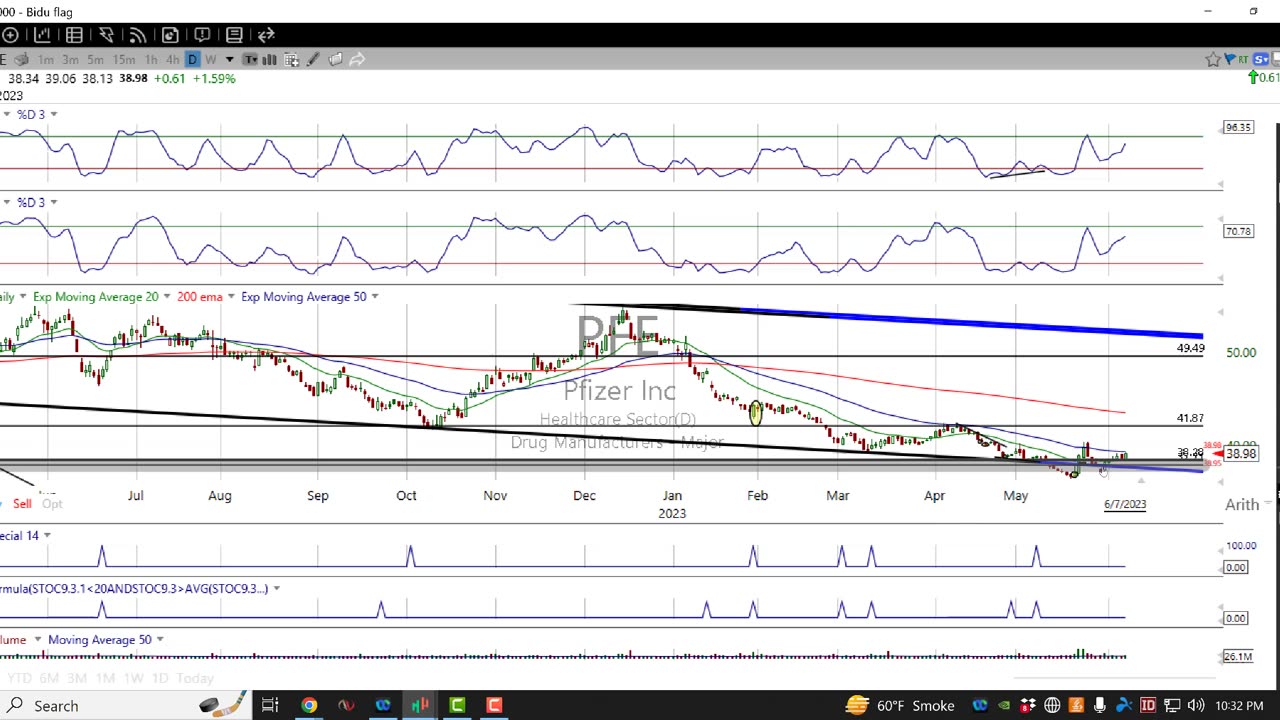
Task: Open the volume Moving Average 50 dropdown
Action: pyautogui.click(x=160, y=640)
